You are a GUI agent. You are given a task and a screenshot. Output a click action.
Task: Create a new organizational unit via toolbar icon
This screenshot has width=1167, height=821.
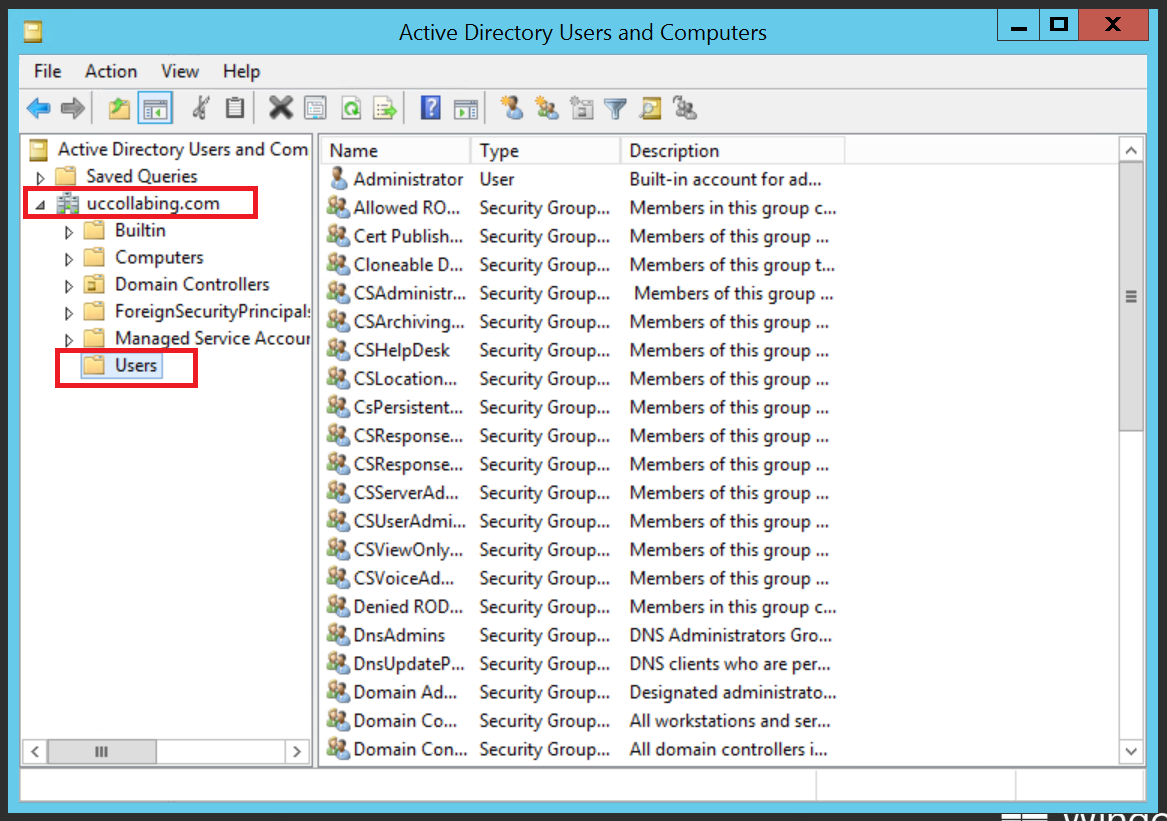pos(581,109)
